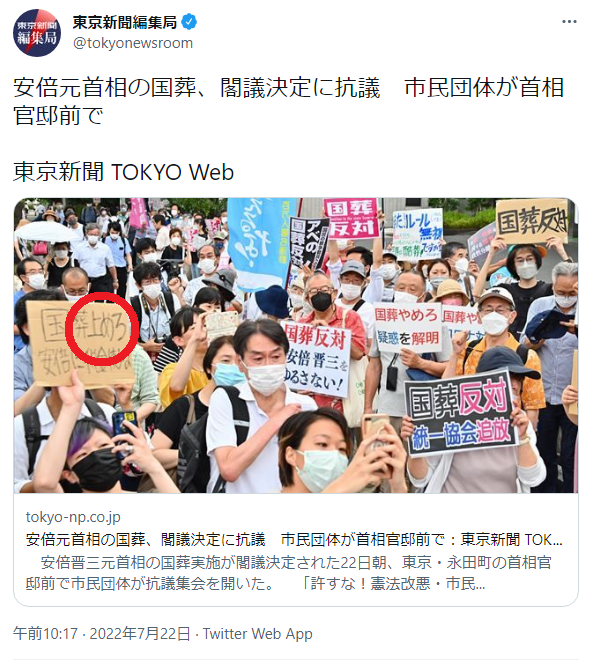Screen dimensions: 592x666
Task: Click the Twitter Web App source label
Action: pyautogui.click(x=257, y=633)
